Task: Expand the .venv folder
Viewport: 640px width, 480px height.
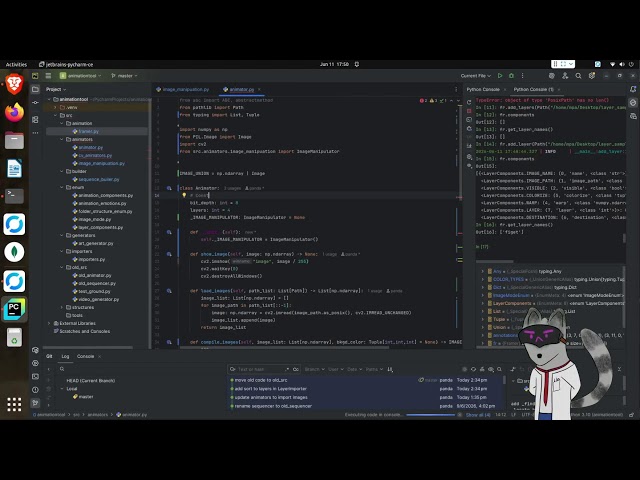Action: 55,107
